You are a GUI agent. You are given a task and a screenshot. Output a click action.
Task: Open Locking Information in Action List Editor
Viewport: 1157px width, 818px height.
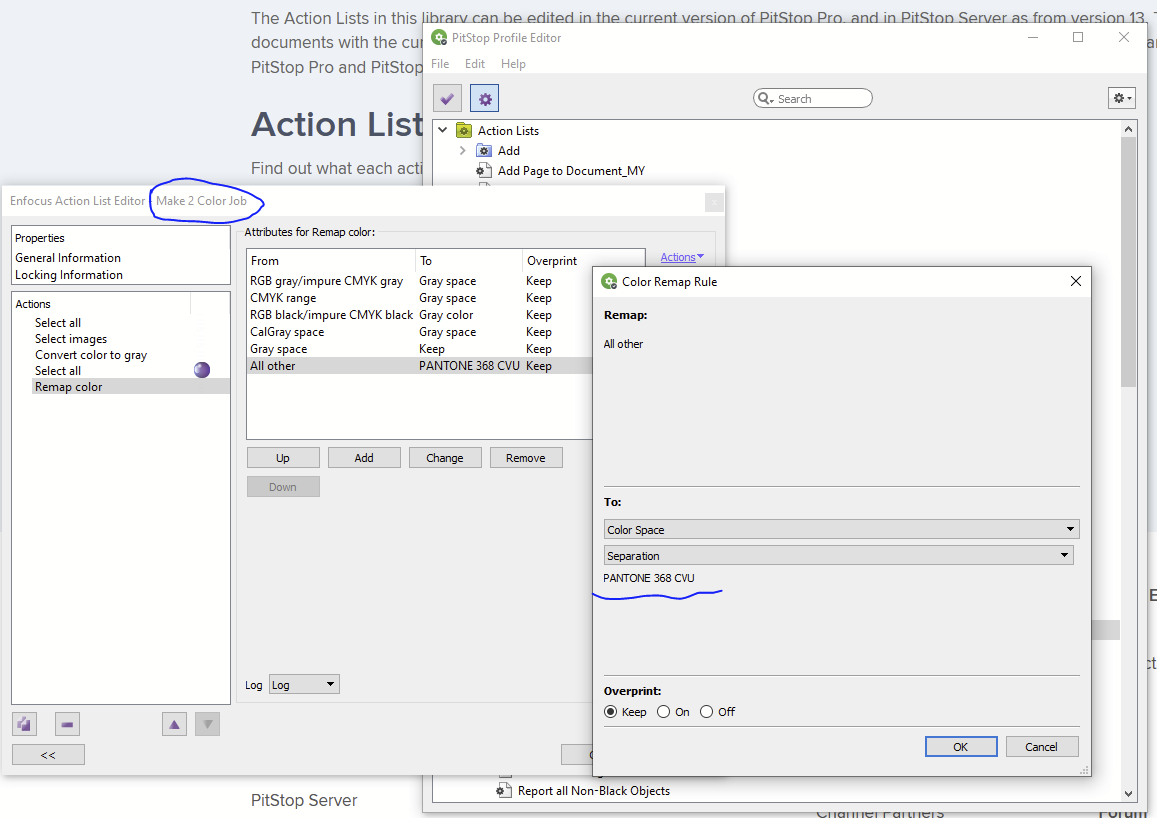[69, 274]
